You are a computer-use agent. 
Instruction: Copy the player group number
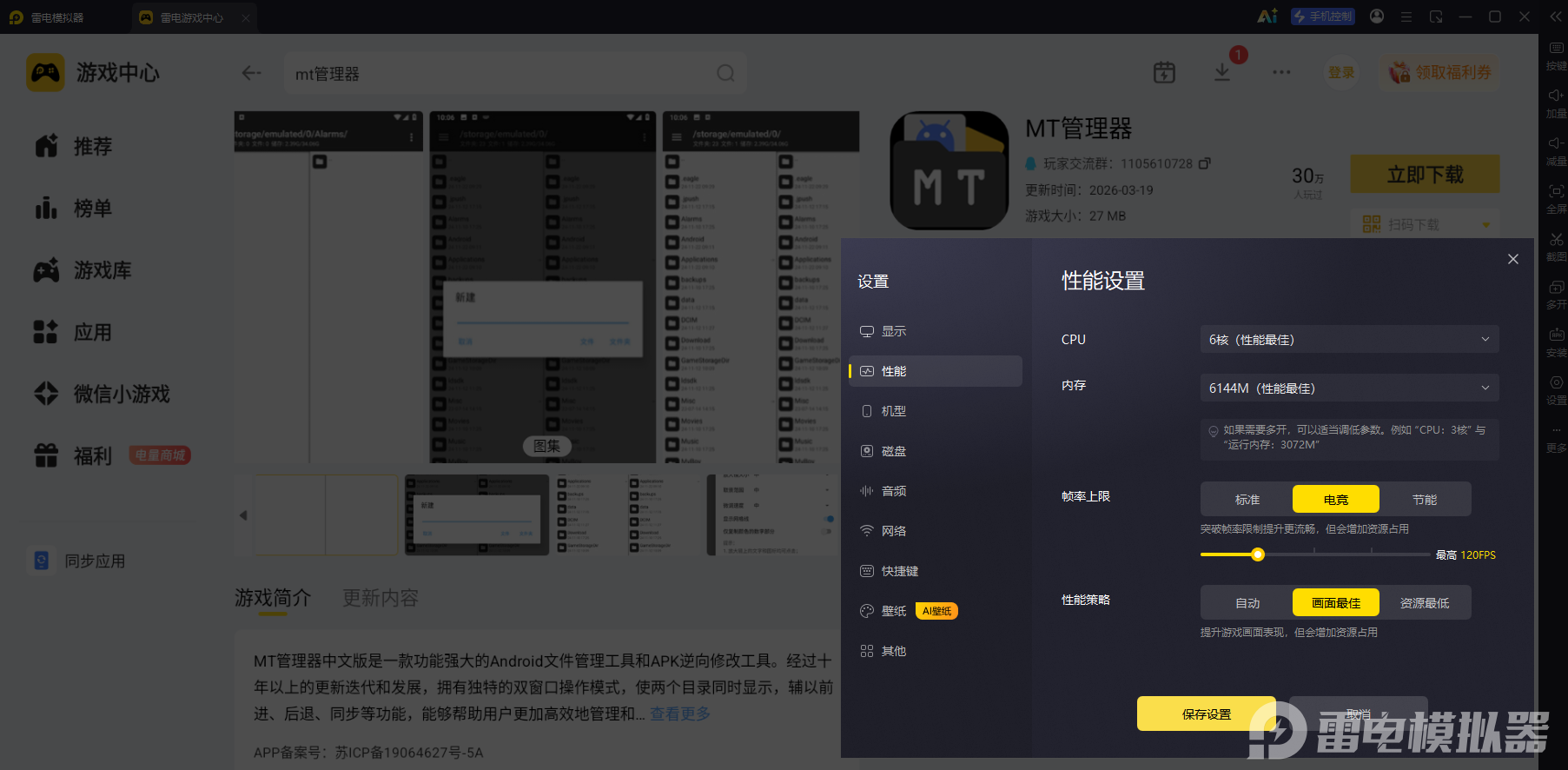pyautogui.click(x=1204, y=163)
